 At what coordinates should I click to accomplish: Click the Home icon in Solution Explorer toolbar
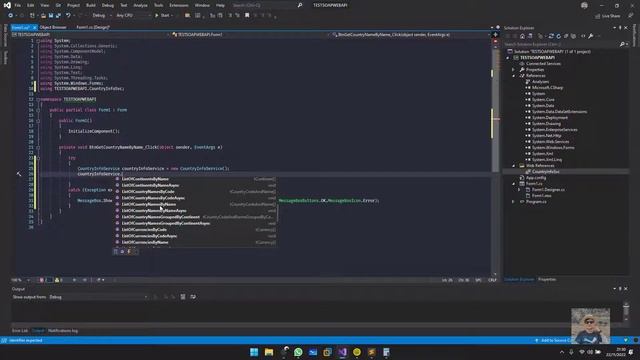coord(522,36)
